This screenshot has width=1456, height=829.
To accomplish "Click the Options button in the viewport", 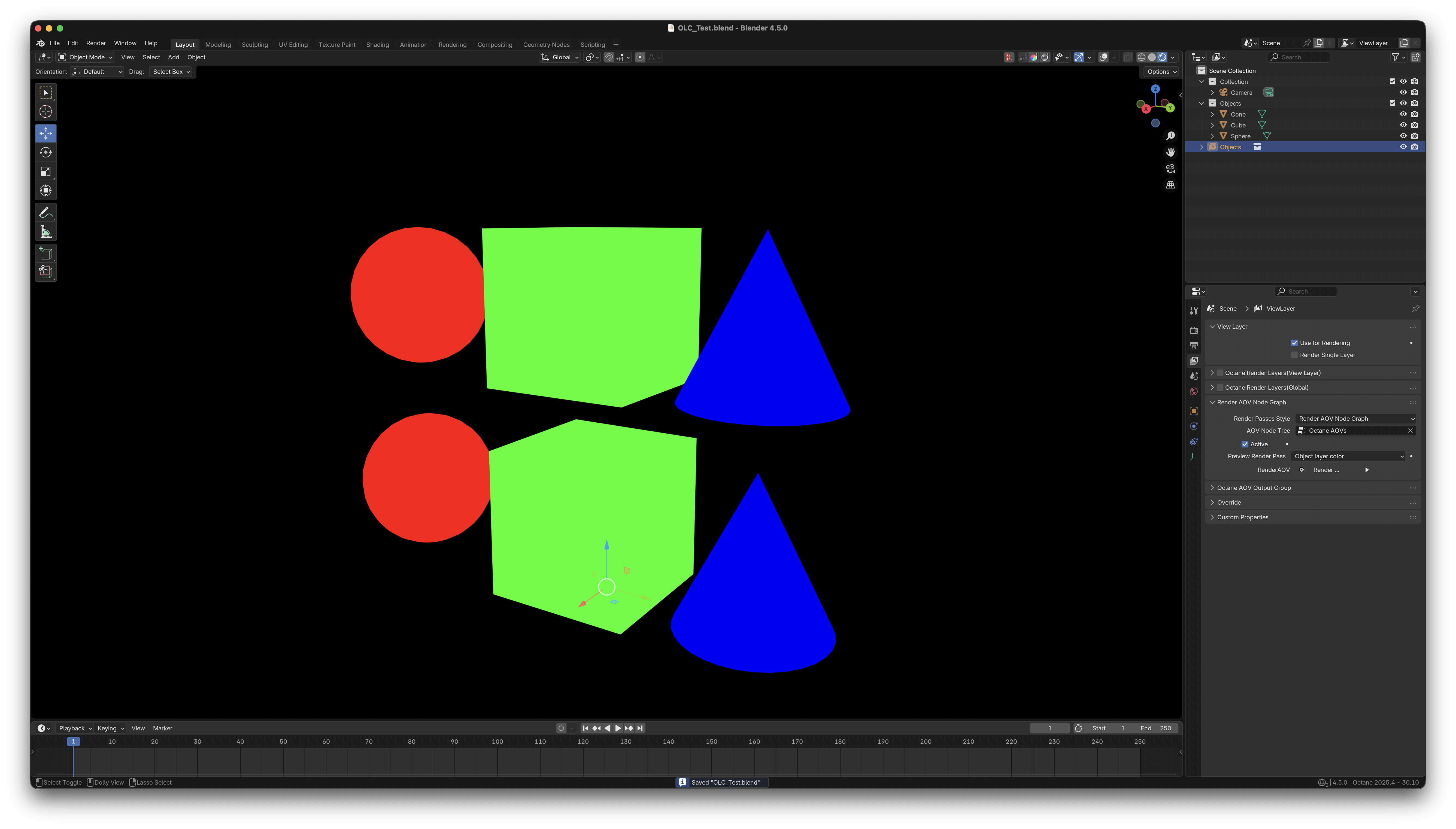I will coord(1161,72).
